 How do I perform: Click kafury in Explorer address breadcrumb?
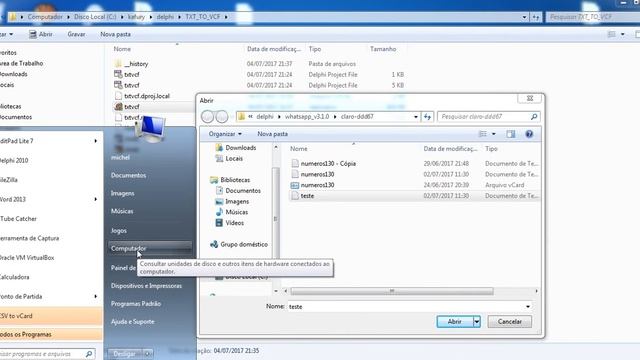136,17
